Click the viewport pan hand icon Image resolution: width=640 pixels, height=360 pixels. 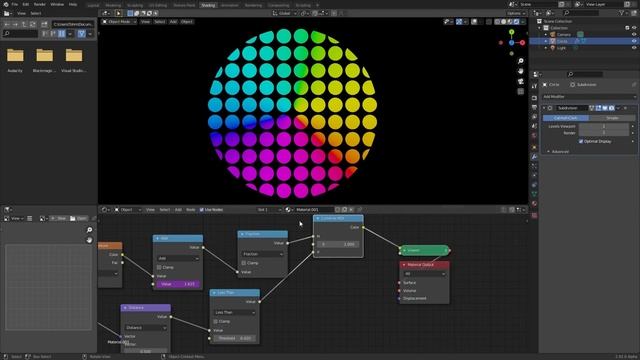[521, 71]
